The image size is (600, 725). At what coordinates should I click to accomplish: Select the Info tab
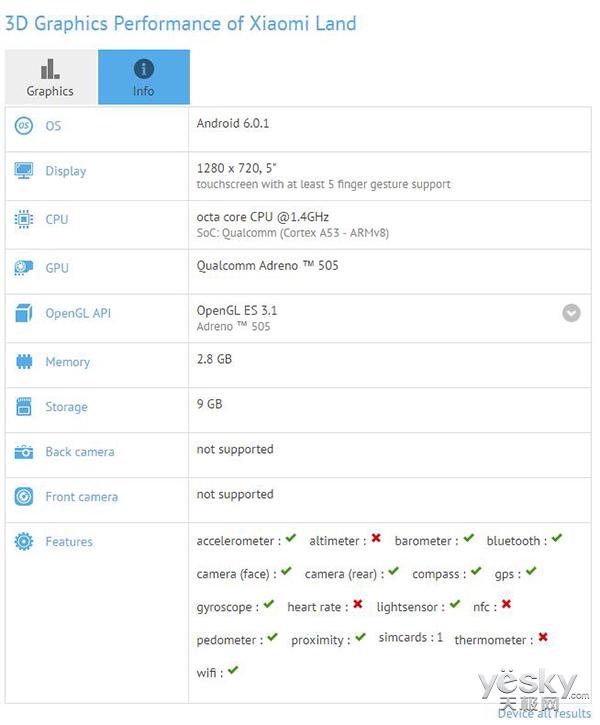click(x=144, y=77)
